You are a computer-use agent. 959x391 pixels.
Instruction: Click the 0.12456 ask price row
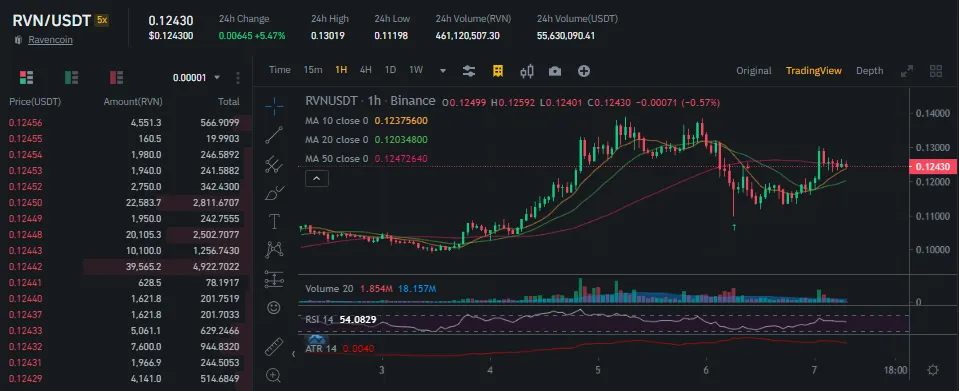[126, 122]
